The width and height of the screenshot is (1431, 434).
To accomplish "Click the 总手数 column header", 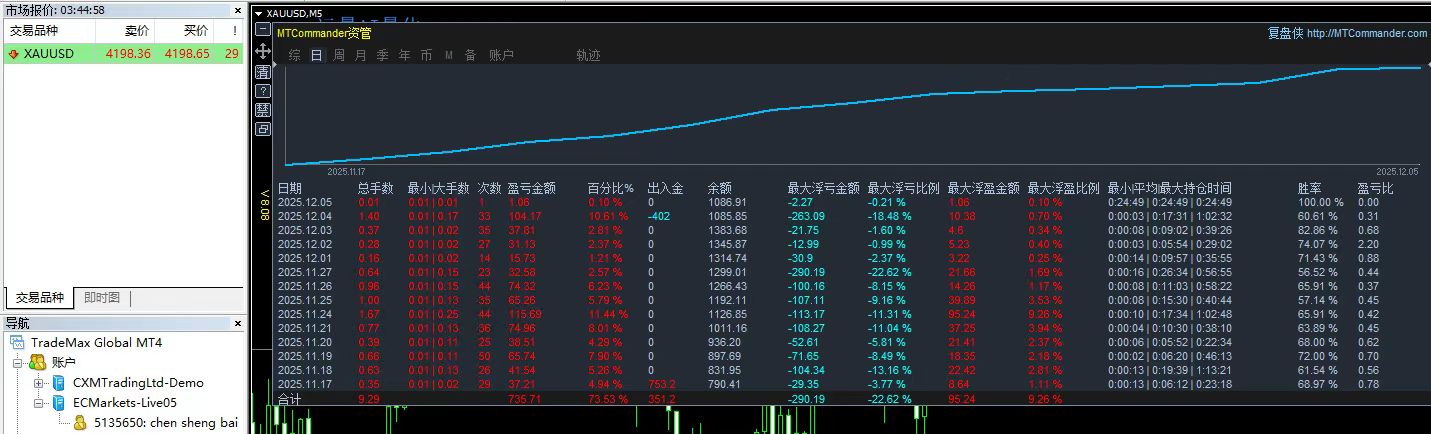I will coord(375,188).
